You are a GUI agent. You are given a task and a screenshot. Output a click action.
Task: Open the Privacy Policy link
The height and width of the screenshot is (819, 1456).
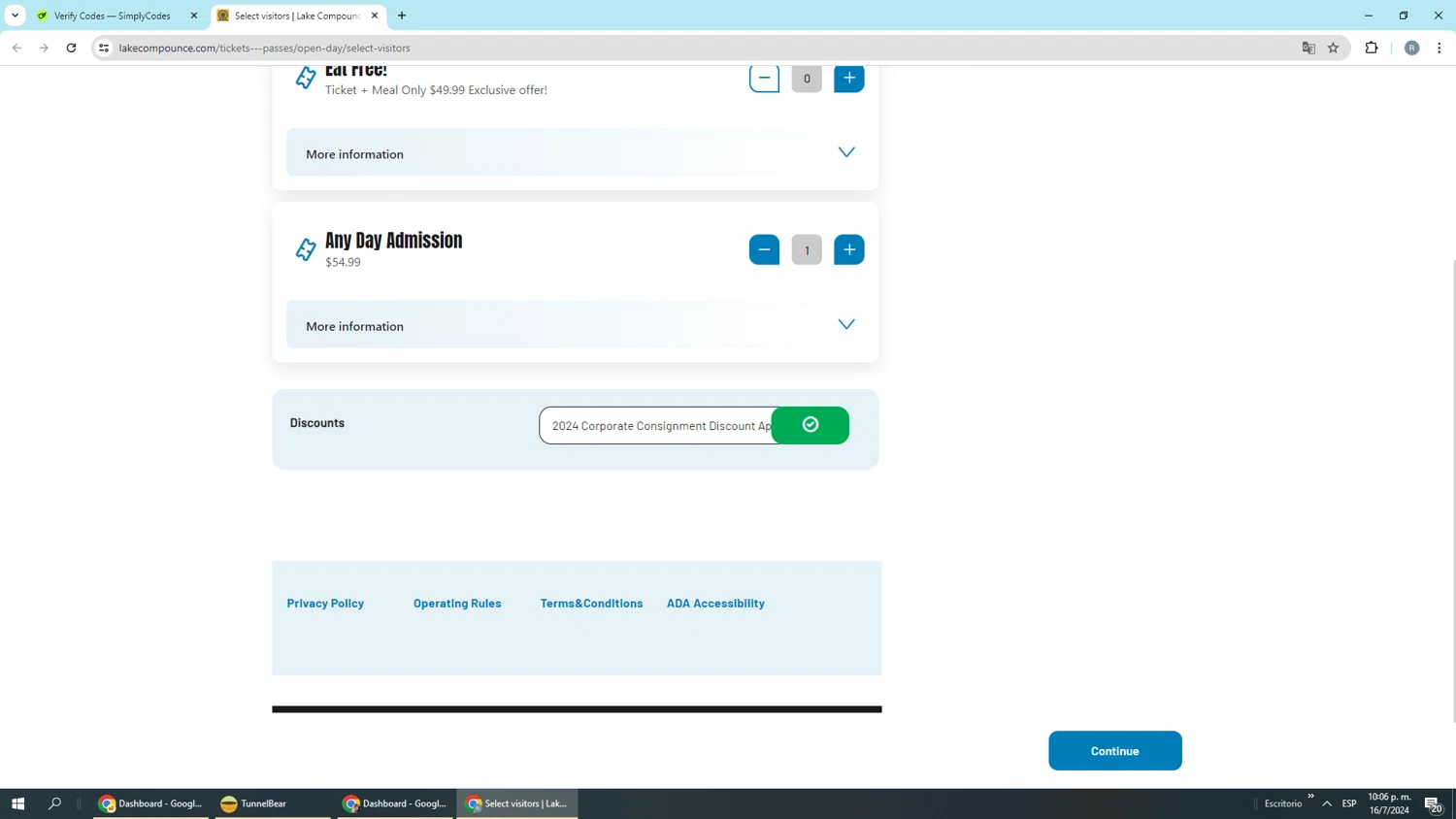[x=325, y=603]
